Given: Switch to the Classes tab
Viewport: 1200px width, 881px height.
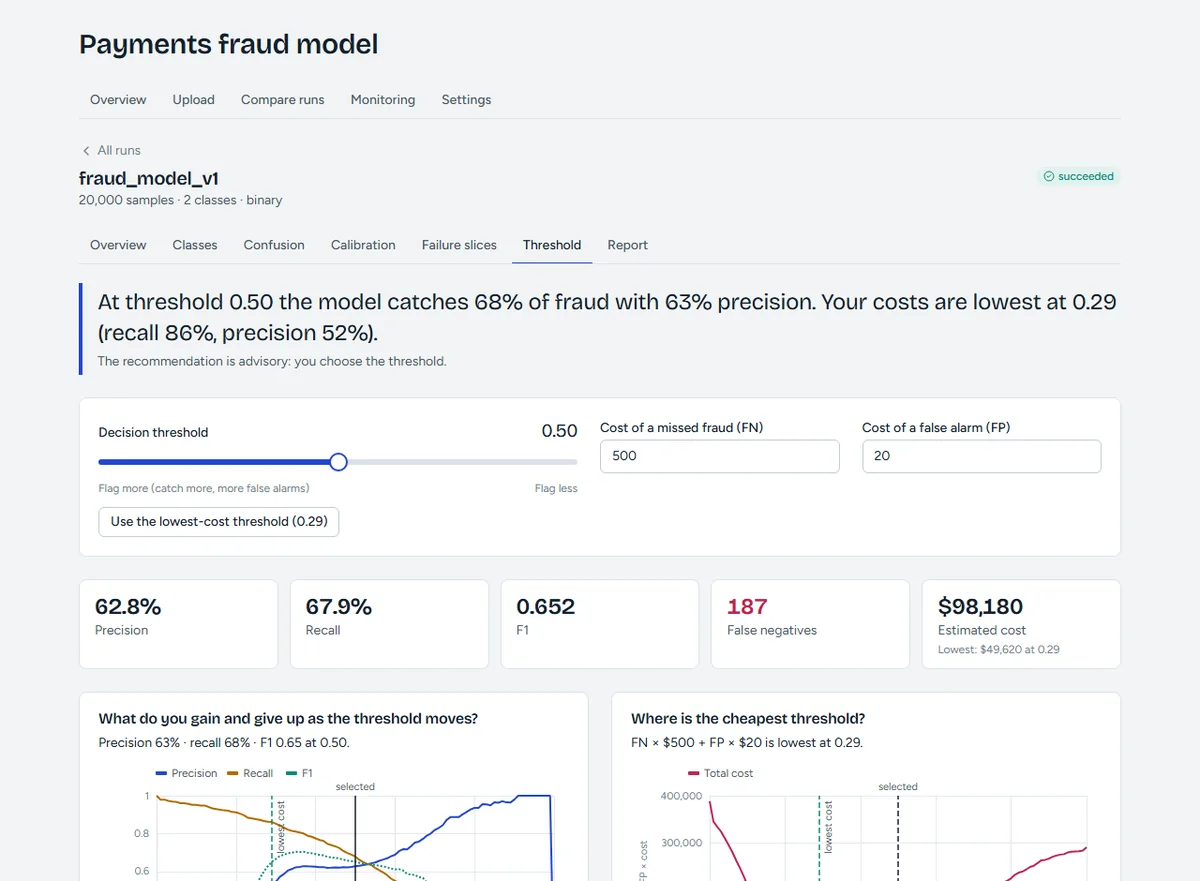Looking at the screenshot, I should (195, 245).
